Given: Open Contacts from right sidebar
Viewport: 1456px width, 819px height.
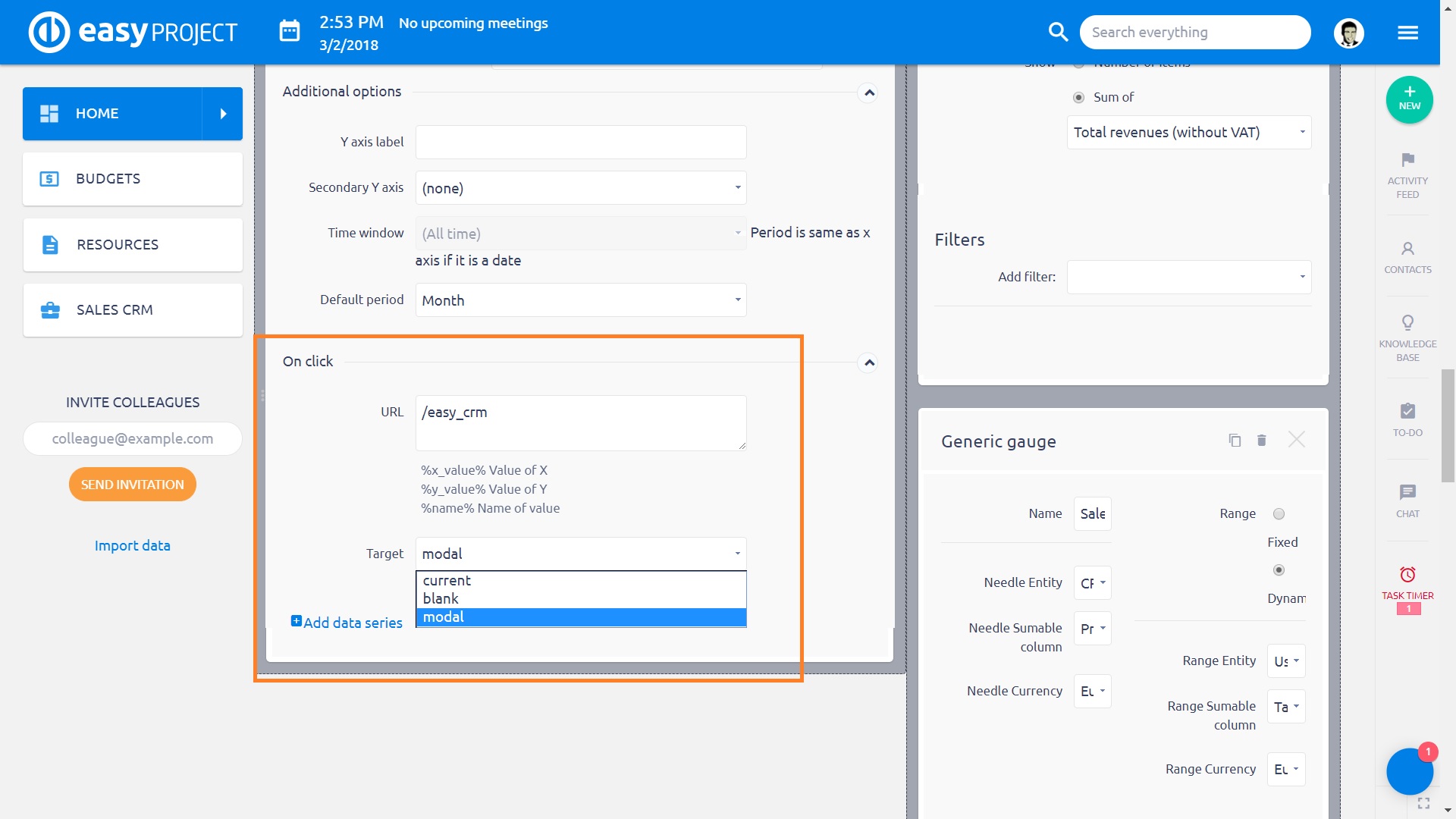Looking at the screenshot, I should [x=1407, y=249].
